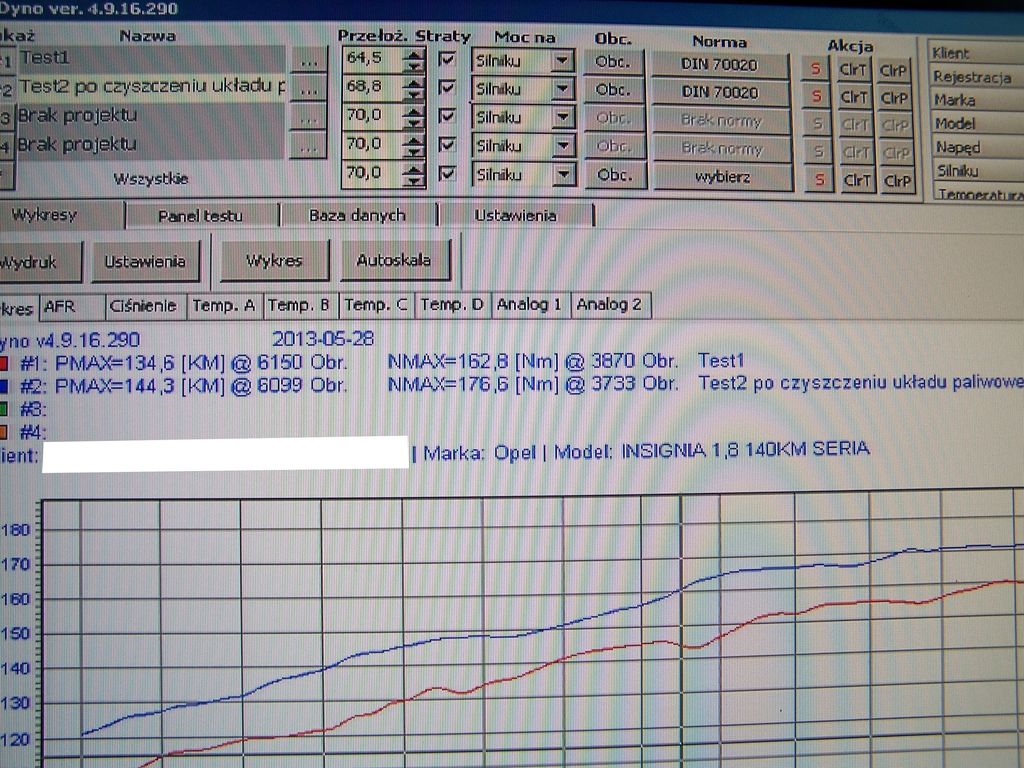
Task: Uncheck Straty checkbox in Wszystkie row
Action: (448, 173)
